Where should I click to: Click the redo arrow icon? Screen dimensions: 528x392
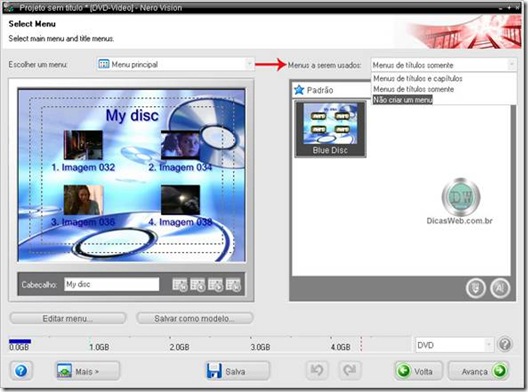(349, 371)
